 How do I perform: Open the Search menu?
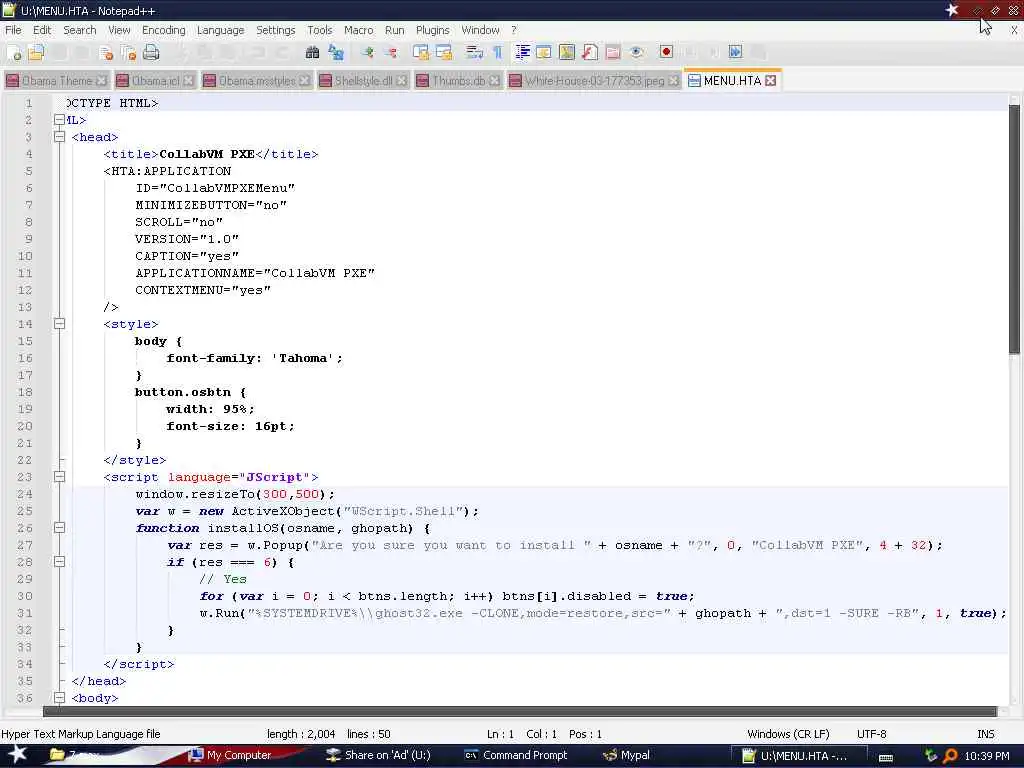[80, 30]
